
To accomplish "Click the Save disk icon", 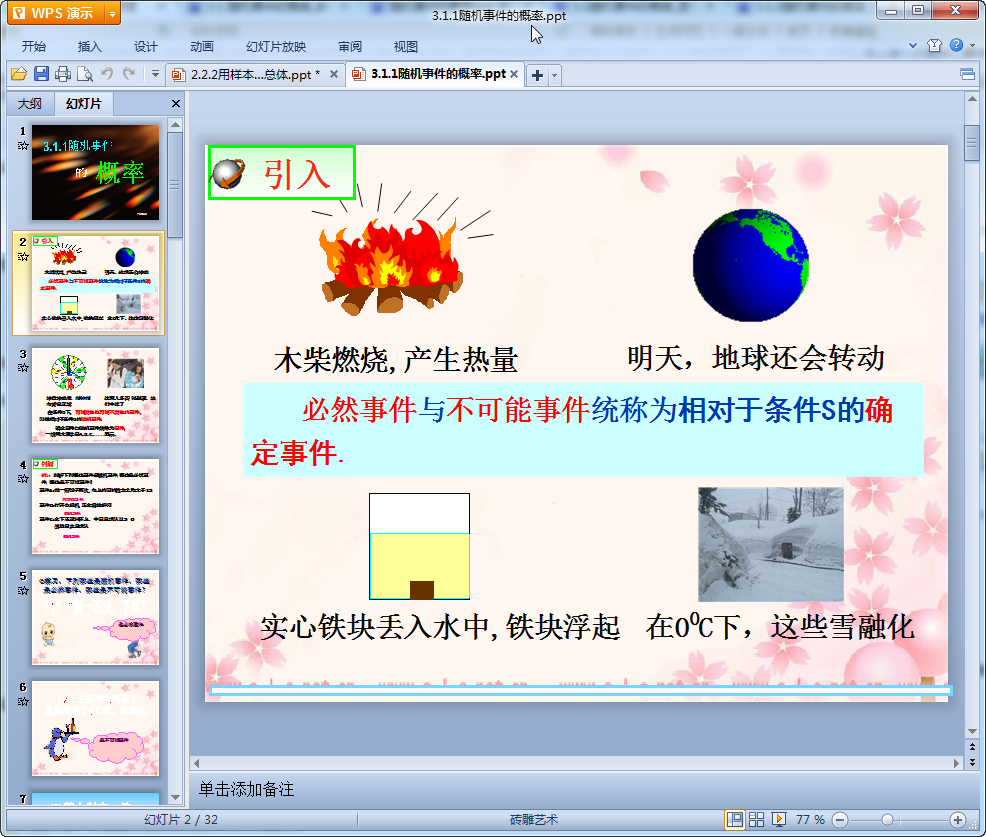I will pyautogui.click(x=42, y=74).
